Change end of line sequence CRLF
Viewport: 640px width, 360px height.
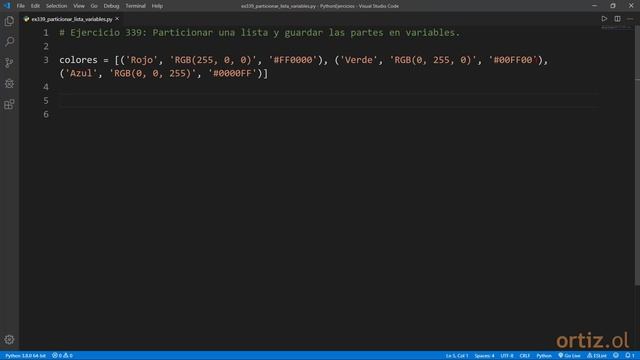[x=524, y=356]
